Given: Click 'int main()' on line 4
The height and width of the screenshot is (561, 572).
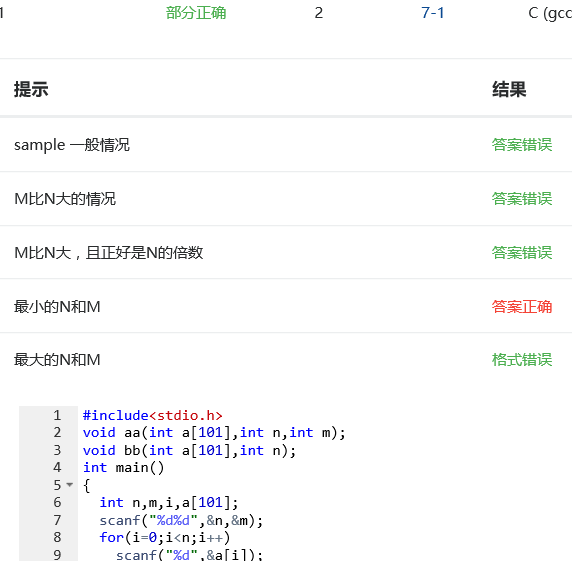Looking at the screenshot, I should (124, 468).
